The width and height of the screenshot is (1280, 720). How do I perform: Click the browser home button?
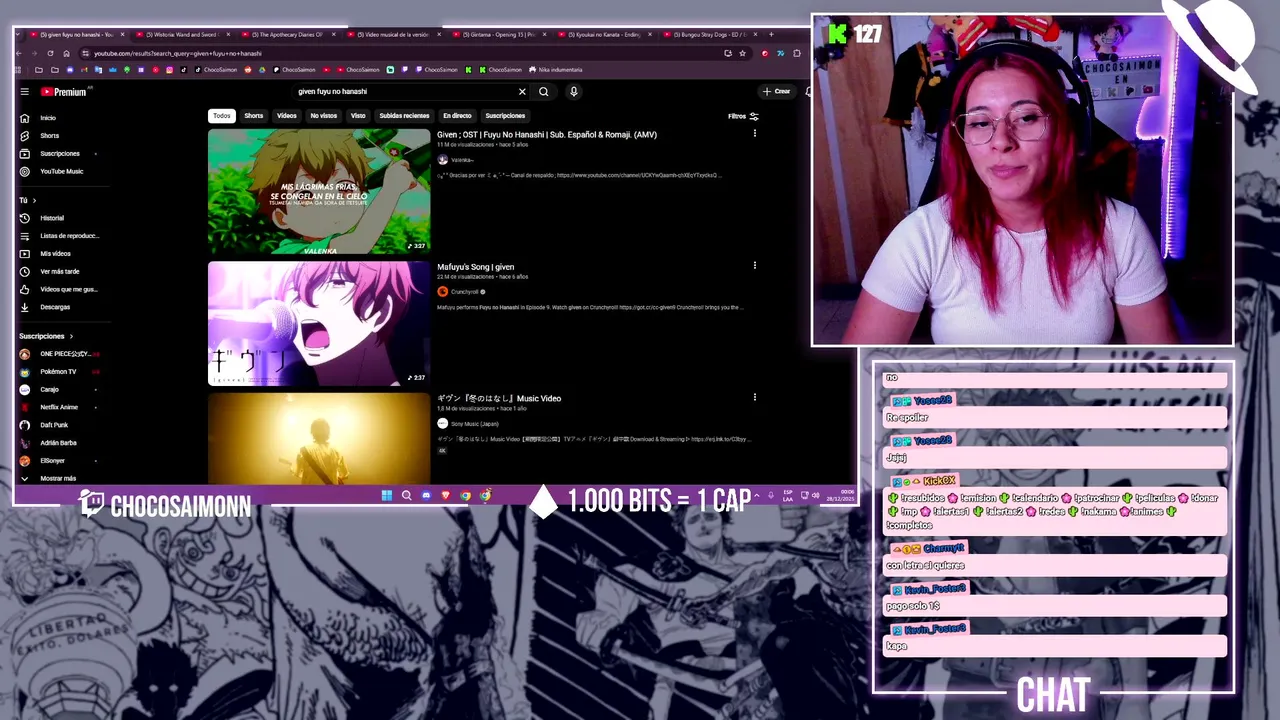pos(66,53)
